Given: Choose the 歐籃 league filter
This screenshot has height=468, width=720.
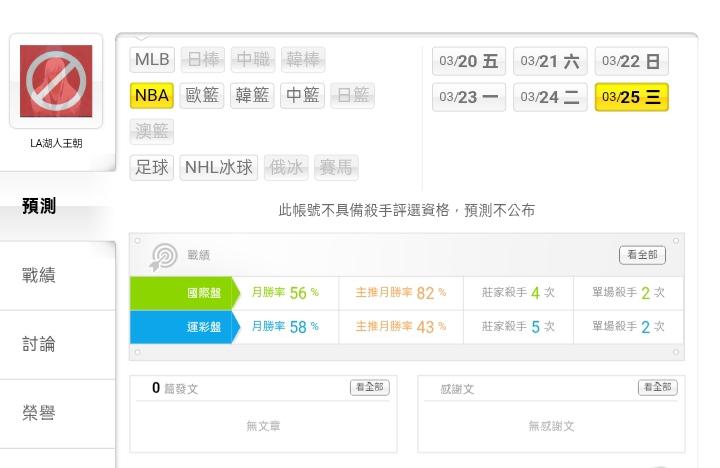Looking at the screenshot, I should click(x=203, y=95).
